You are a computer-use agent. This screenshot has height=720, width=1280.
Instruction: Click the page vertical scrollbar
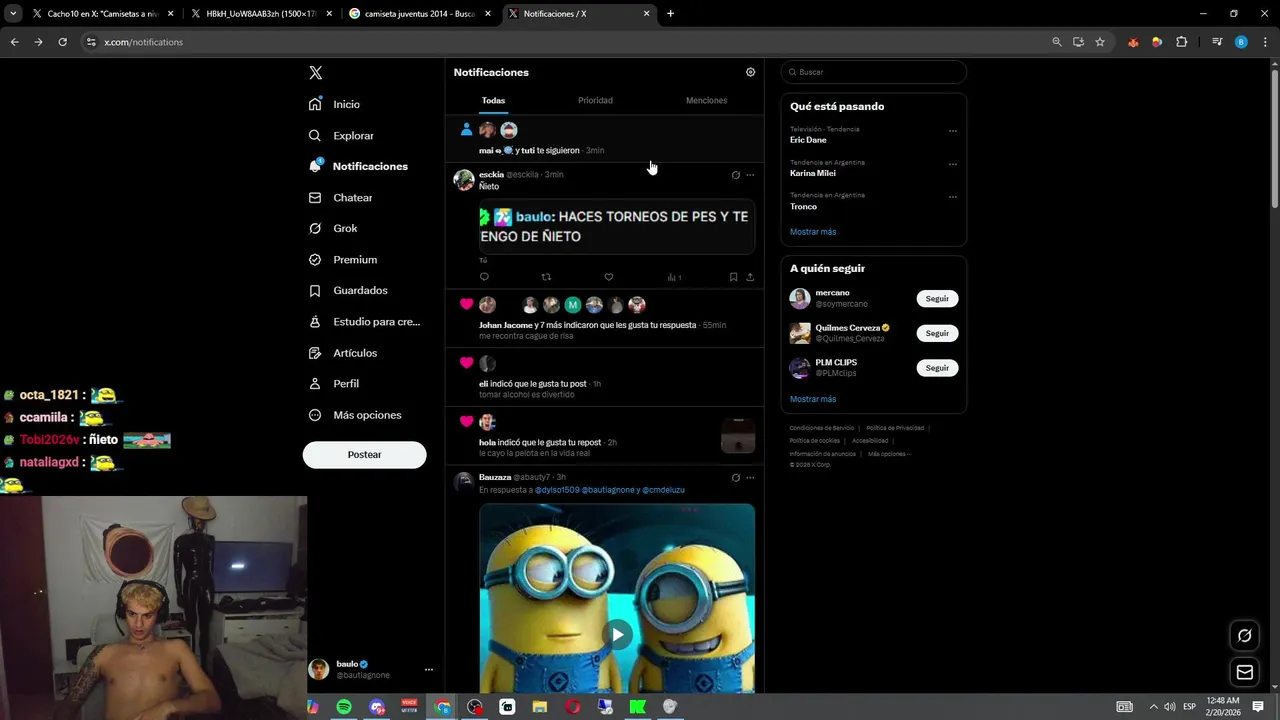click(1274, 140)
